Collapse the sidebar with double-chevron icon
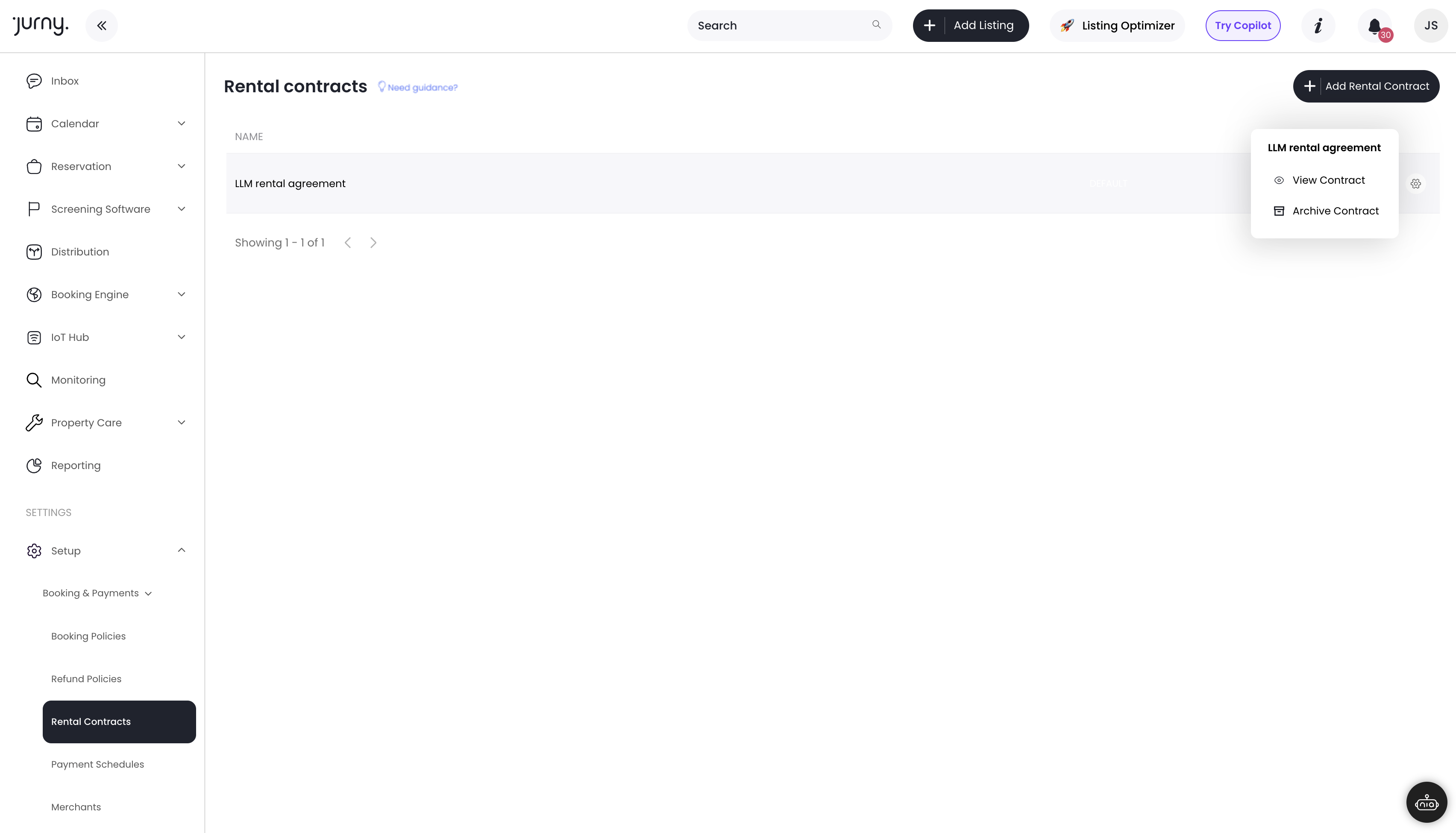 101,26
